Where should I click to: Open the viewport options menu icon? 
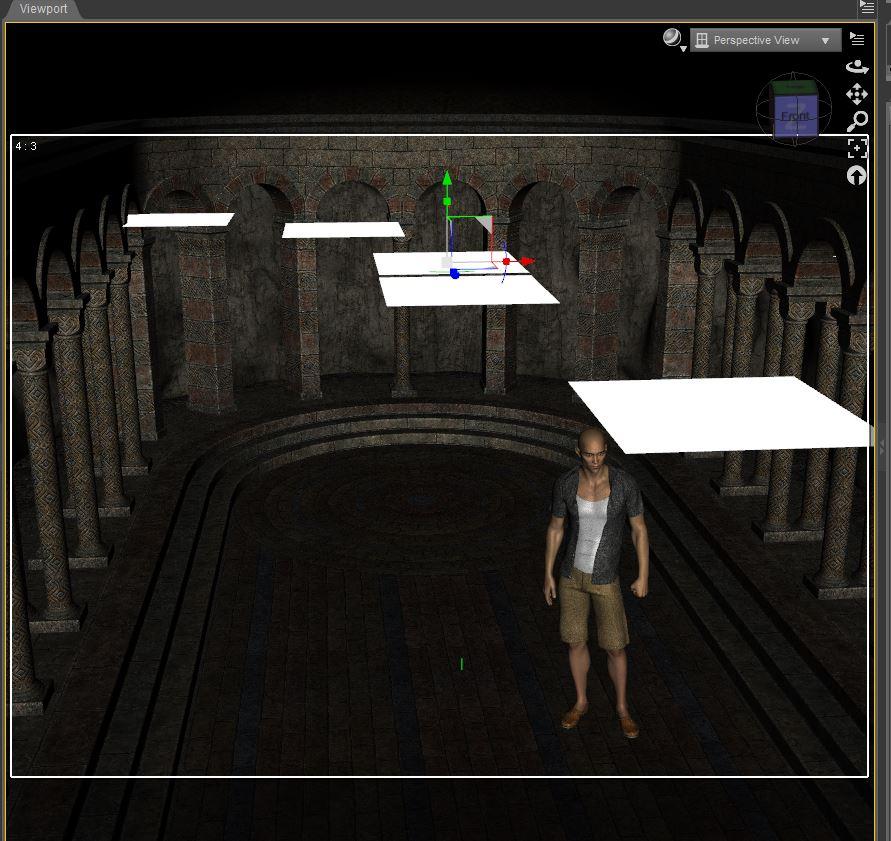(857, 39)
